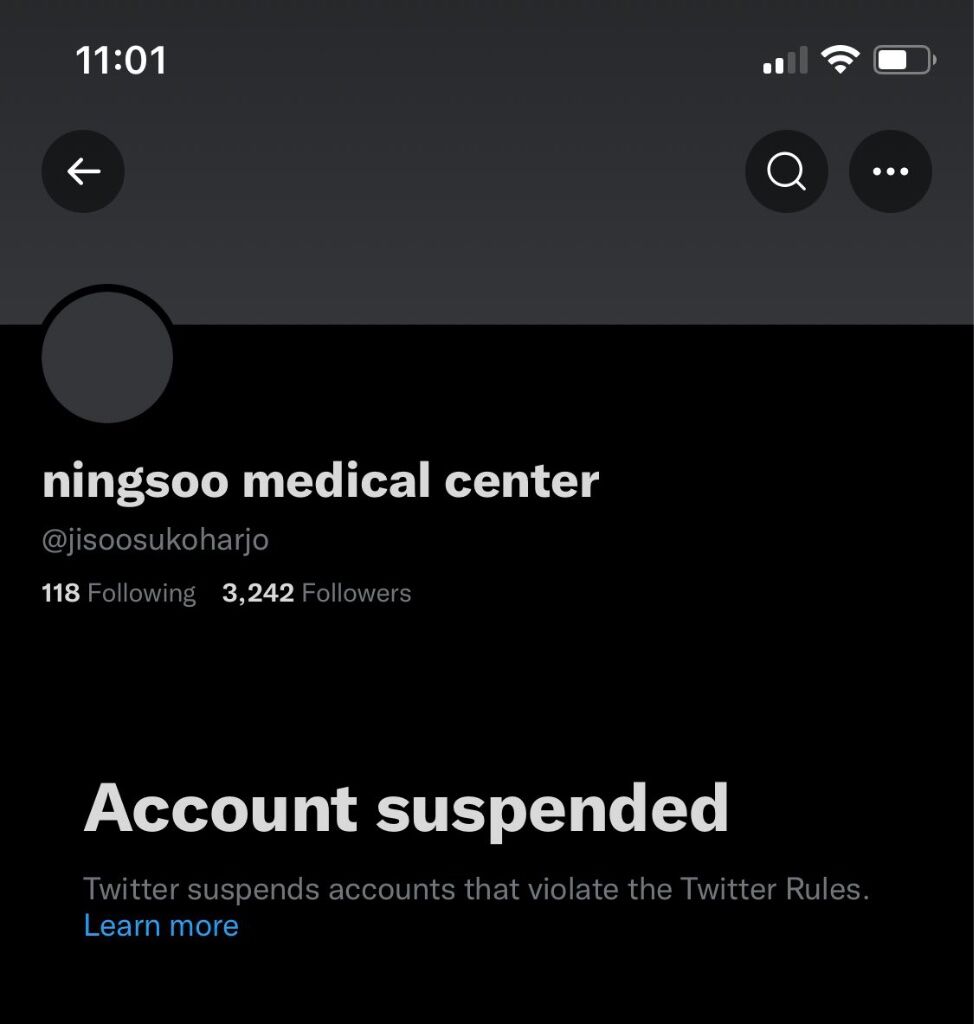View the 3,242 Followers list
The height and width of the screenshot is (1024, 974).
[316, 593]
